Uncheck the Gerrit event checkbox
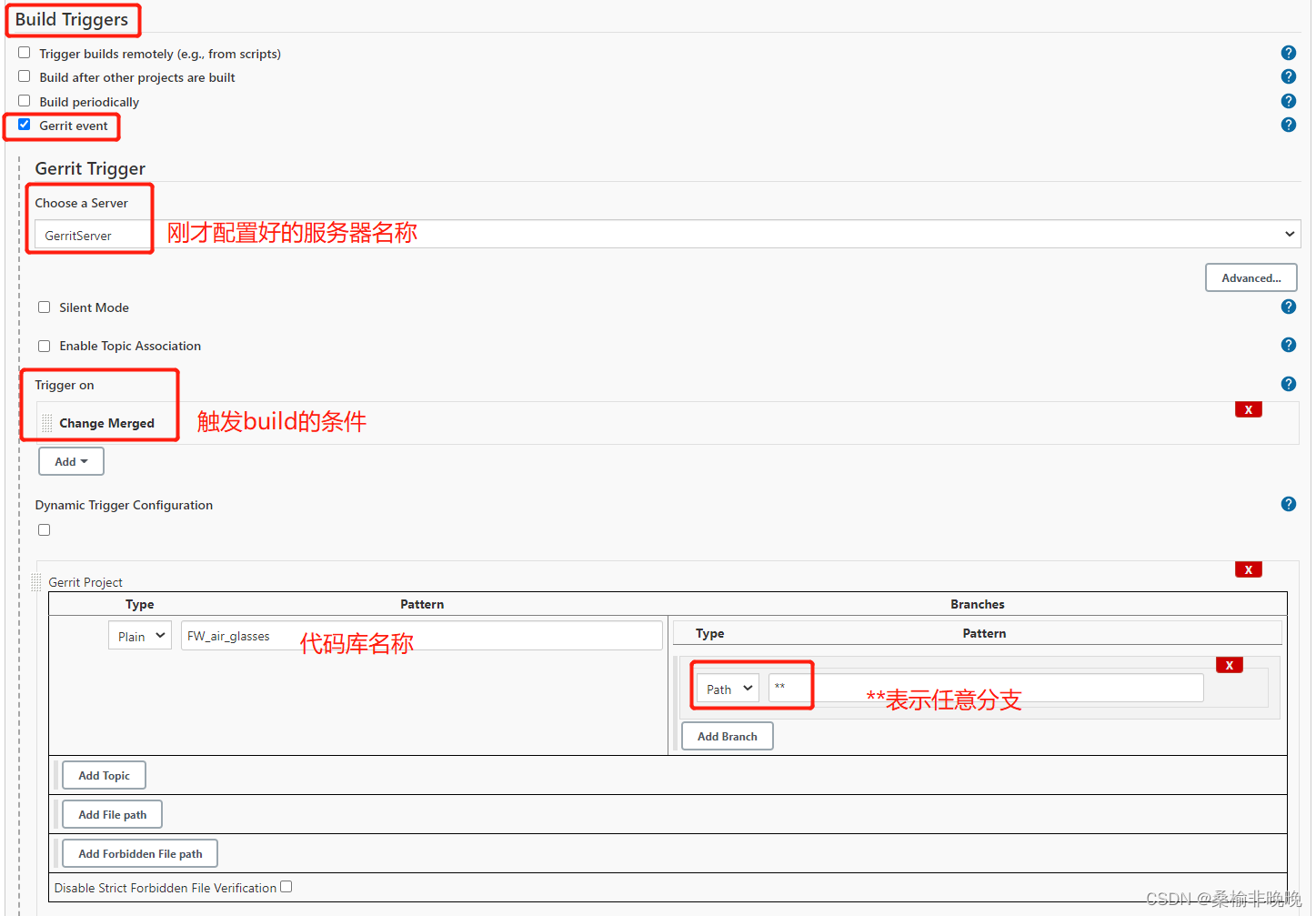This screenshot has width=1316, height=916. 25,125
